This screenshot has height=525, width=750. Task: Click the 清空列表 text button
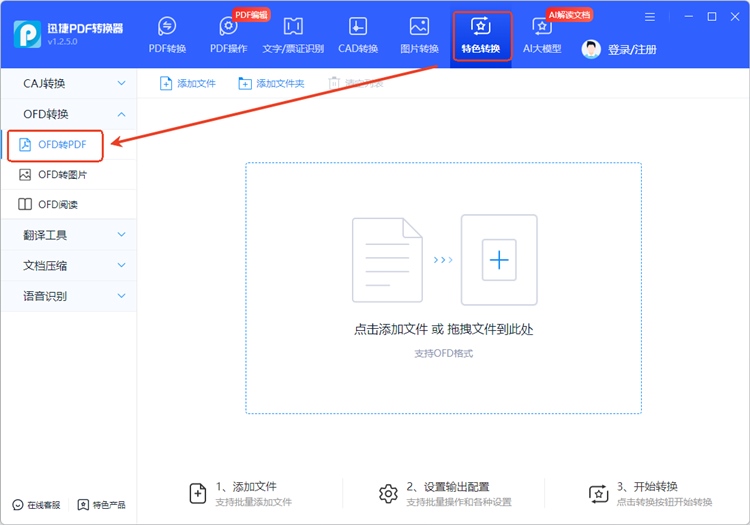click(364, 84)
